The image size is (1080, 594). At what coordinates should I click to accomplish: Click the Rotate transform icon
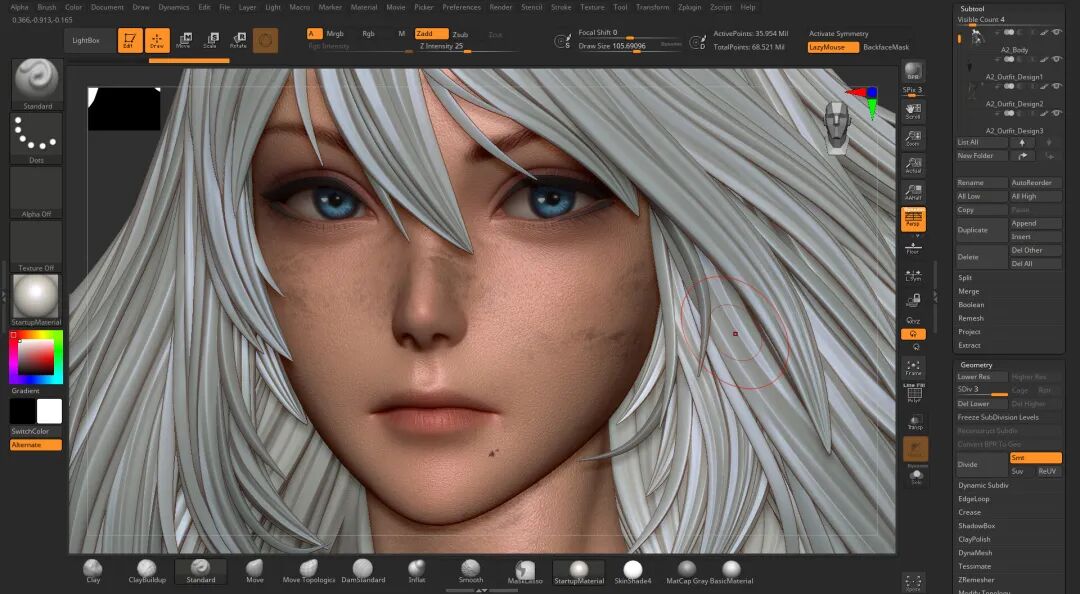(238, 40)
